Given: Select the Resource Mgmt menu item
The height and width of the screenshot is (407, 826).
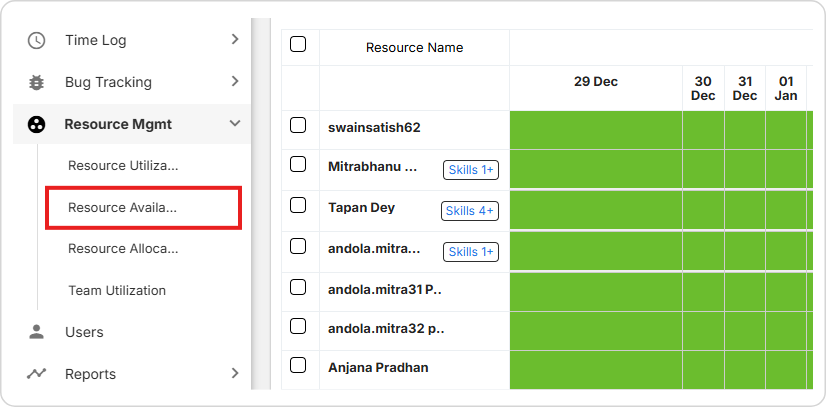Looking at the screenshot, I should coord(132,124).
